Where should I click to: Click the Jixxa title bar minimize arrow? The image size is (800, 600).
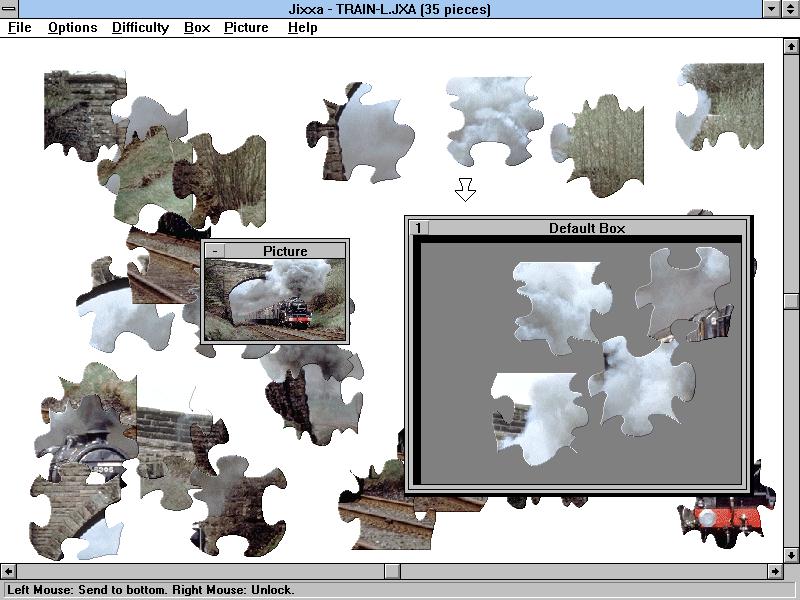(771, 9)
